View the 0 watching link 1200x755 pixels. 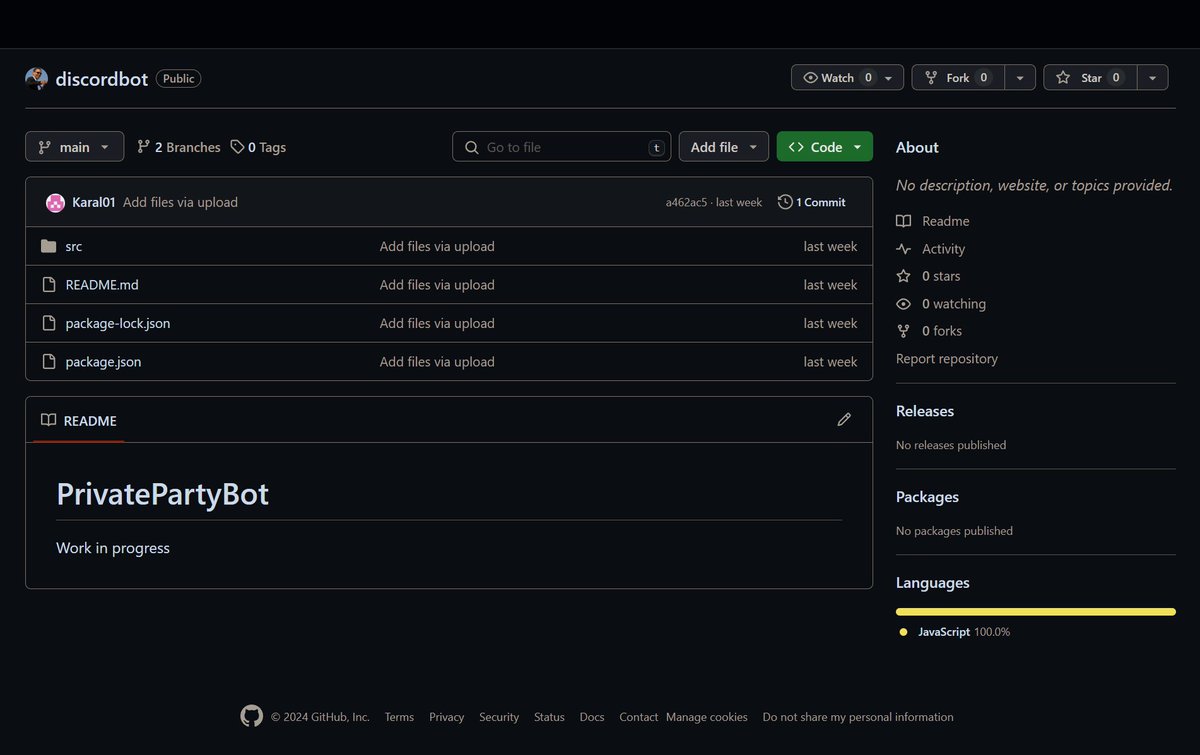[942, 304]
